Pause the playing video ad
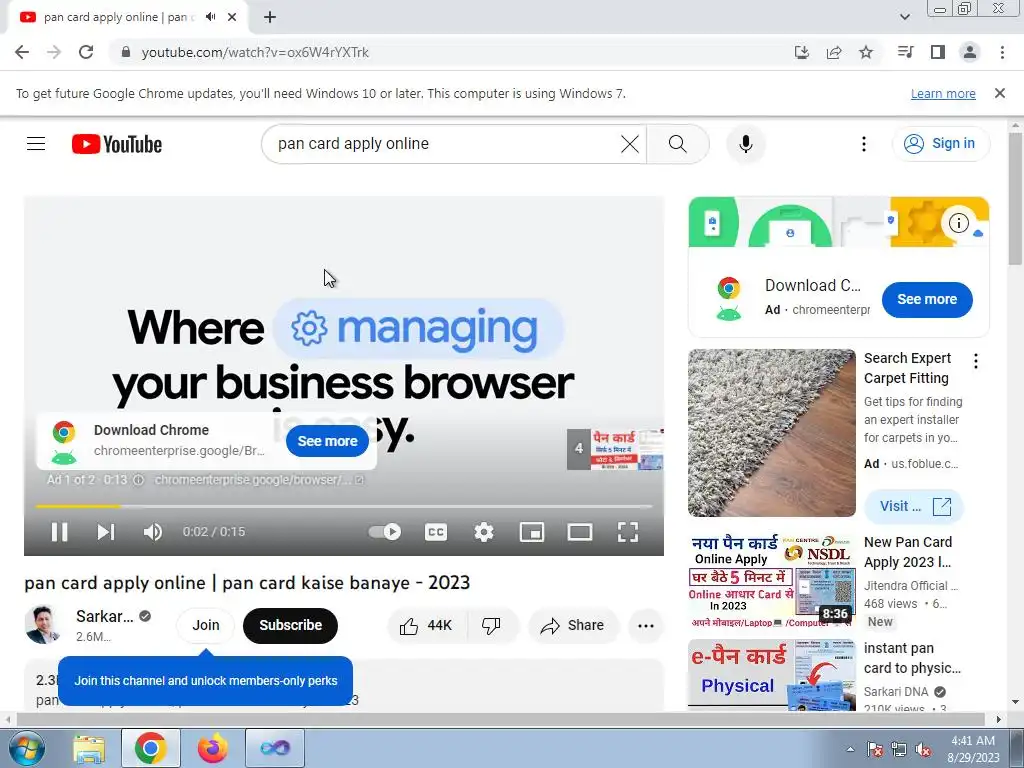Image resolution: width=1024 pixels, height=768 pixels. (x=59, y=532)
